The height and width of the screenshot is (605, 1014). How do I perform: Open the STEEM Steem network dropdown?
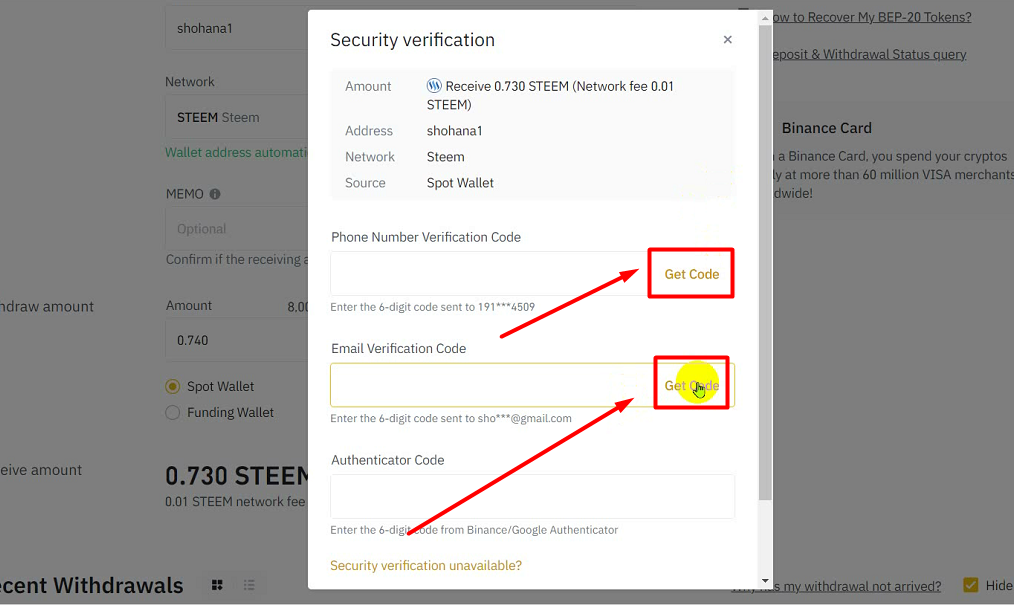click(x=237, y=117)
